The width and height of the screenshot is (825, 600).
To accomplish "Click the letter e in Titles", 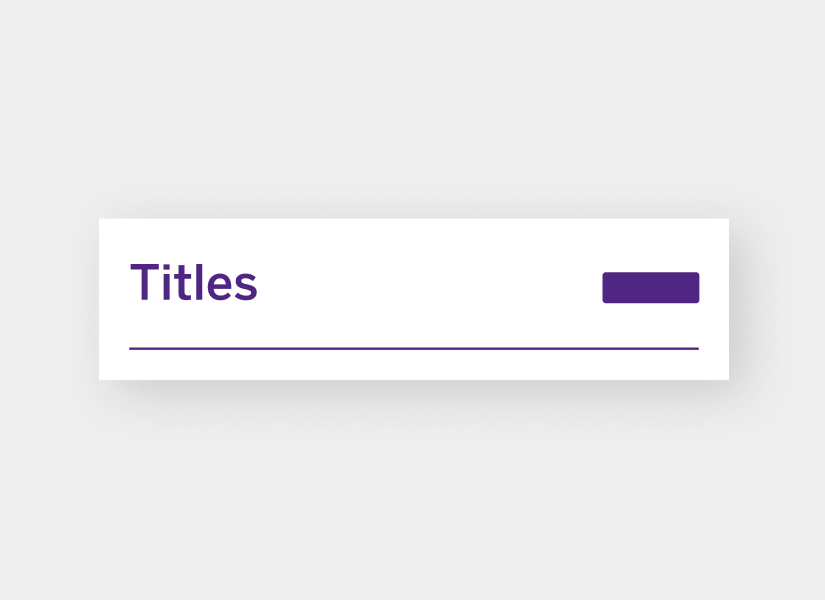I will pos(219,286).
